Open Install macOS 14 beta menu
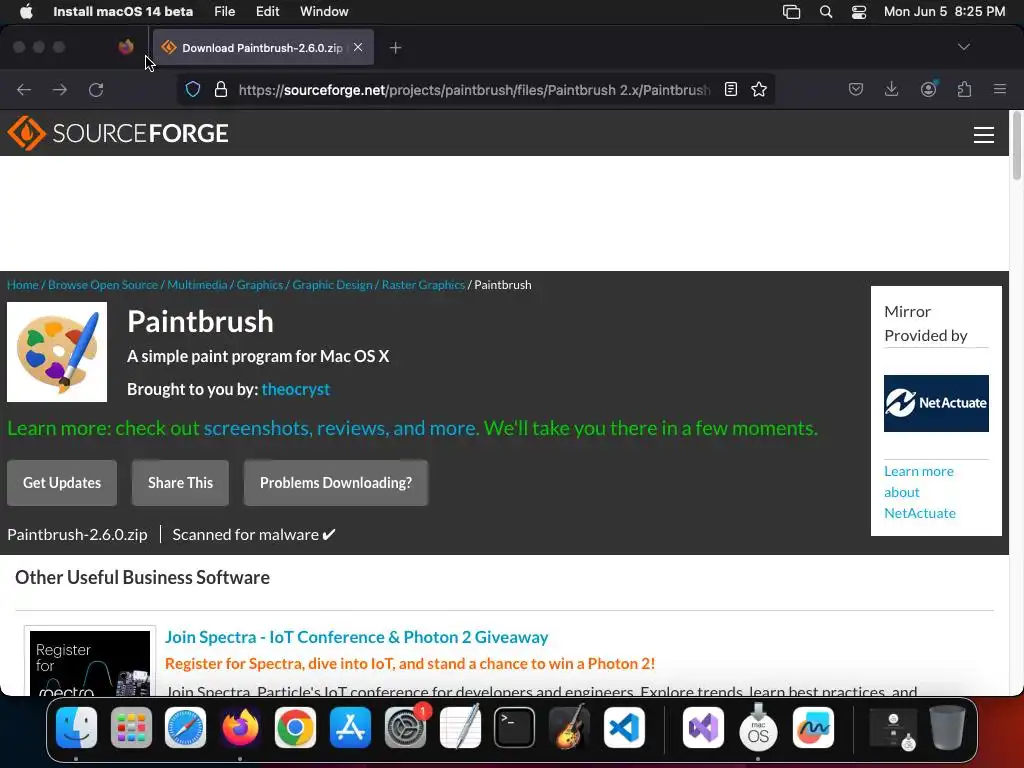 [x=123, y=12]
